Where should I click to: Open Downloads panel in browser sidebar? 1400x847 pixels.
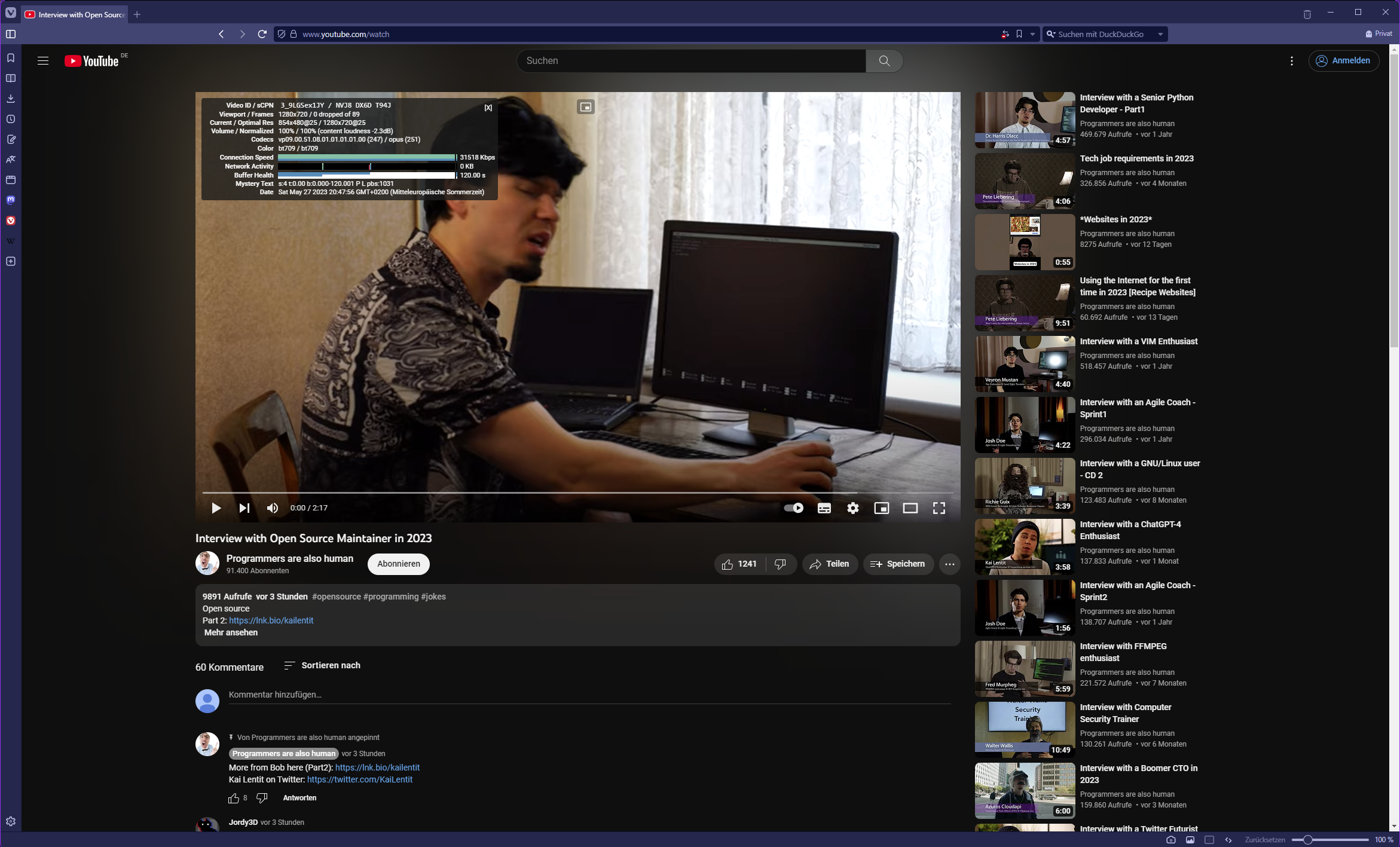(11, 99)
